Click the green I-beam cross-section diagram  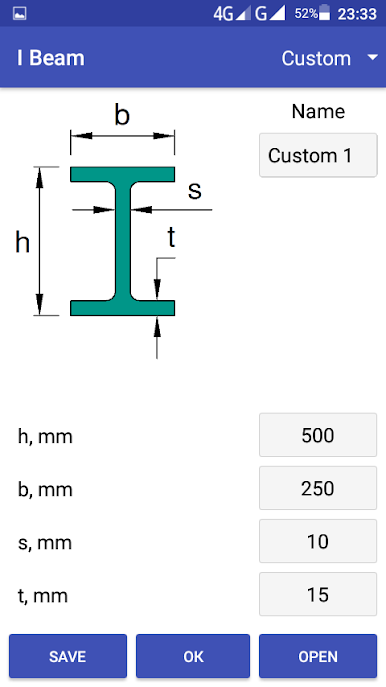click(x=123, y=241)
